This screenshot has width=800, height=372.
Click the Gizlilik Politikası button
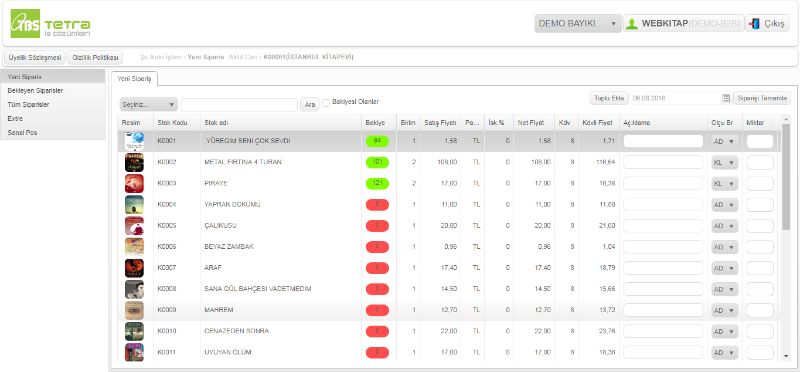click(95, 57)
